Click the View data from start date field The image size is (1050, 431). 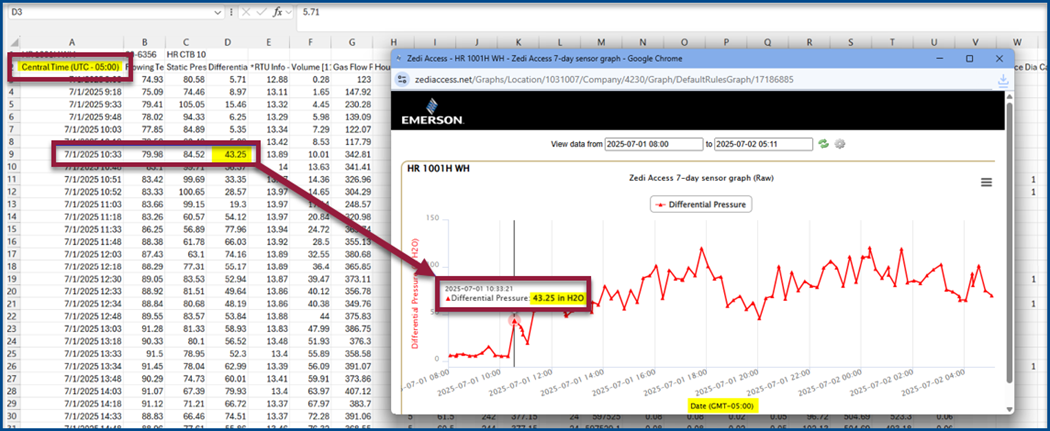[x=654, y=144]
